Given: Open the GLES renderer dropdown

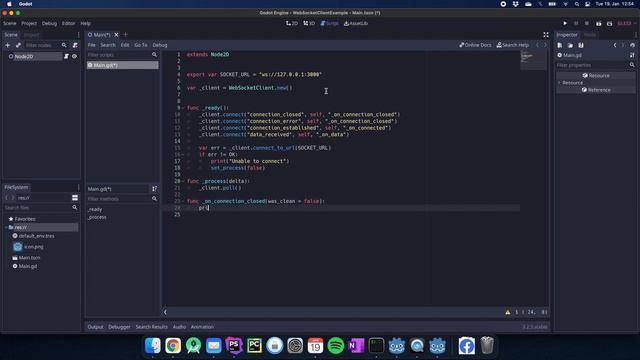Looking at the screenshot, I should tap(626, 24).
